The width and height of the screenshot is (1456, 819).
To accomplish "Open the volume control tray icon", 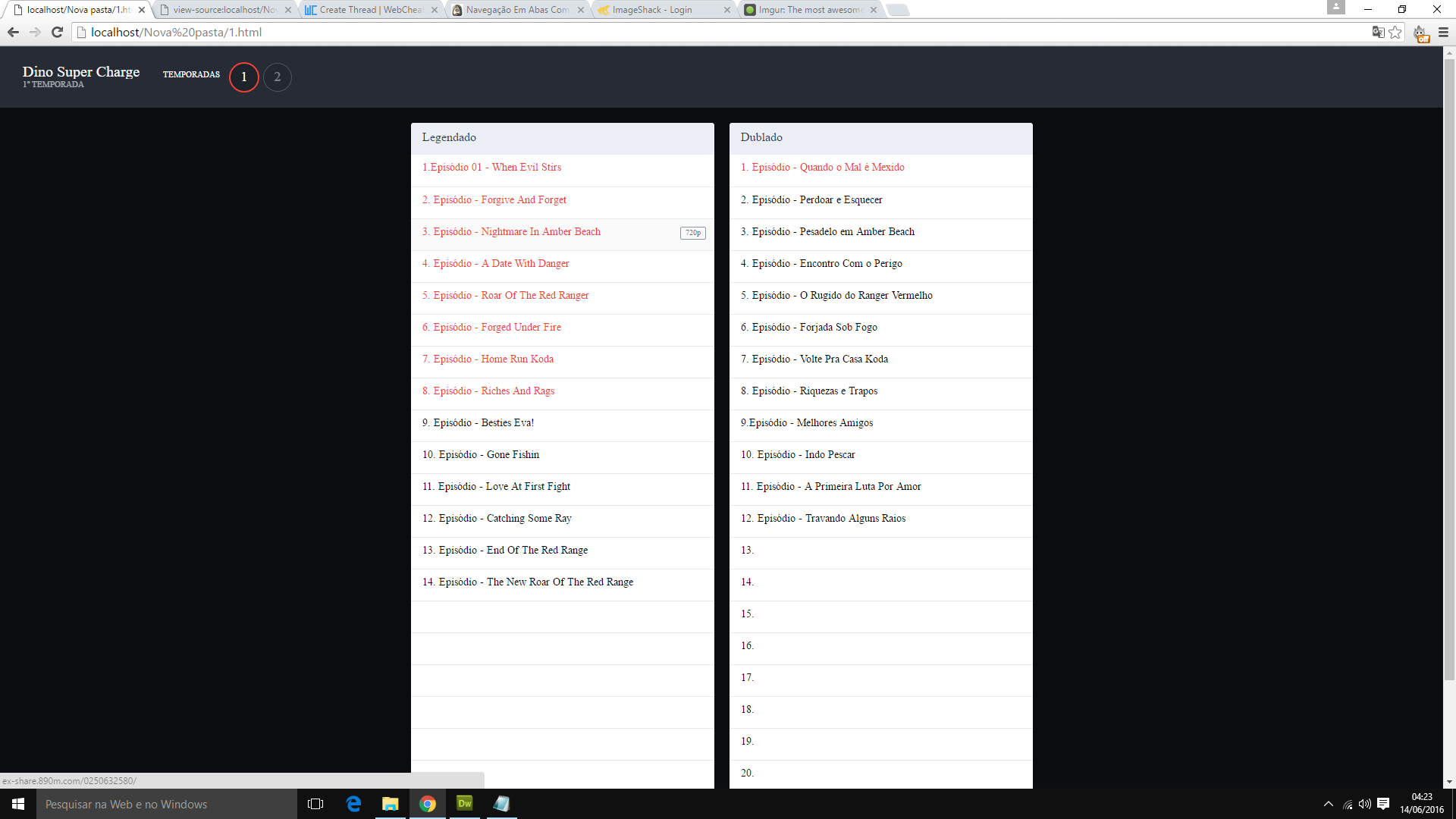I will (1365, 804).
